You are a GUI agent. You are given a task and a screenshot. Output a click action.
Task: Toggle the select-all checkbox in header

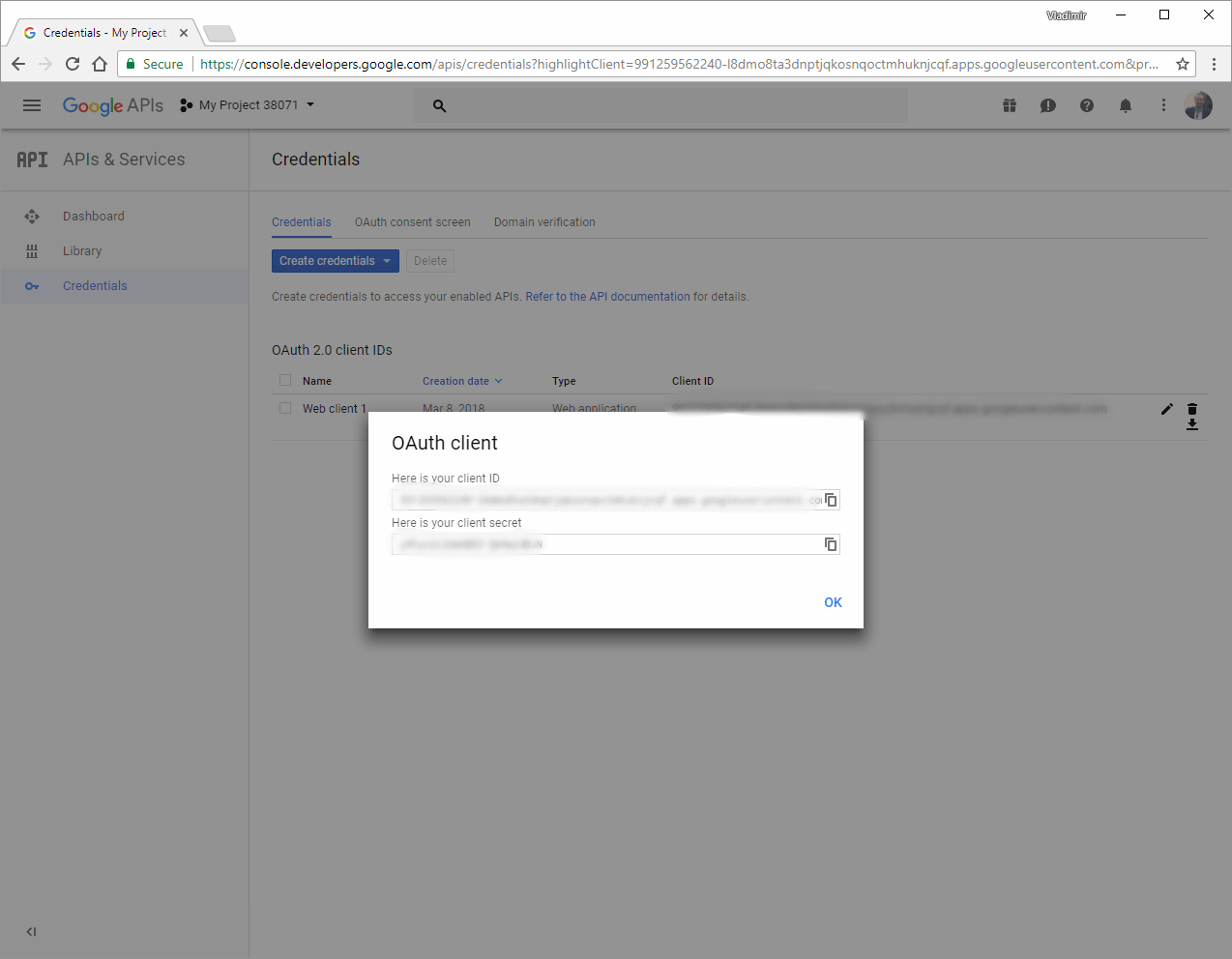tap(285, 380)
